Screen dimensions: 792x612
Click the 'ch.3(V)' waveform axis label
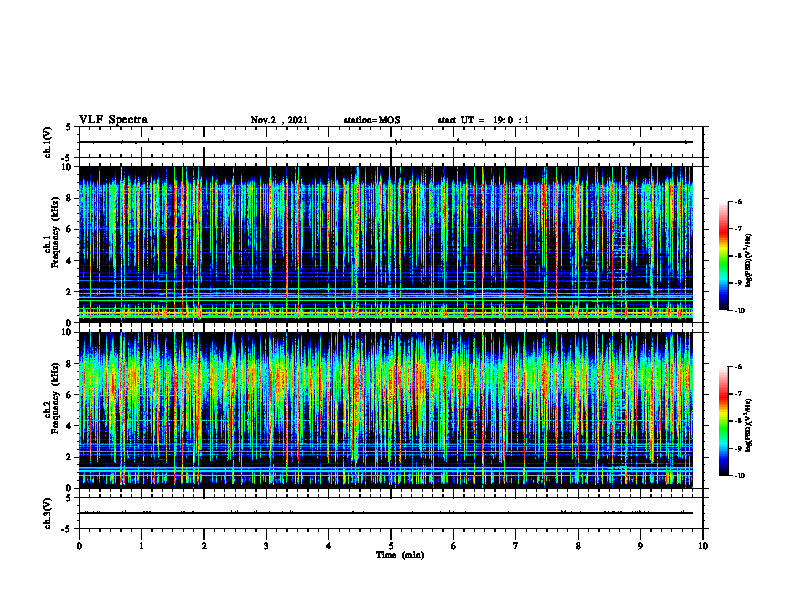tap(47, 513)
